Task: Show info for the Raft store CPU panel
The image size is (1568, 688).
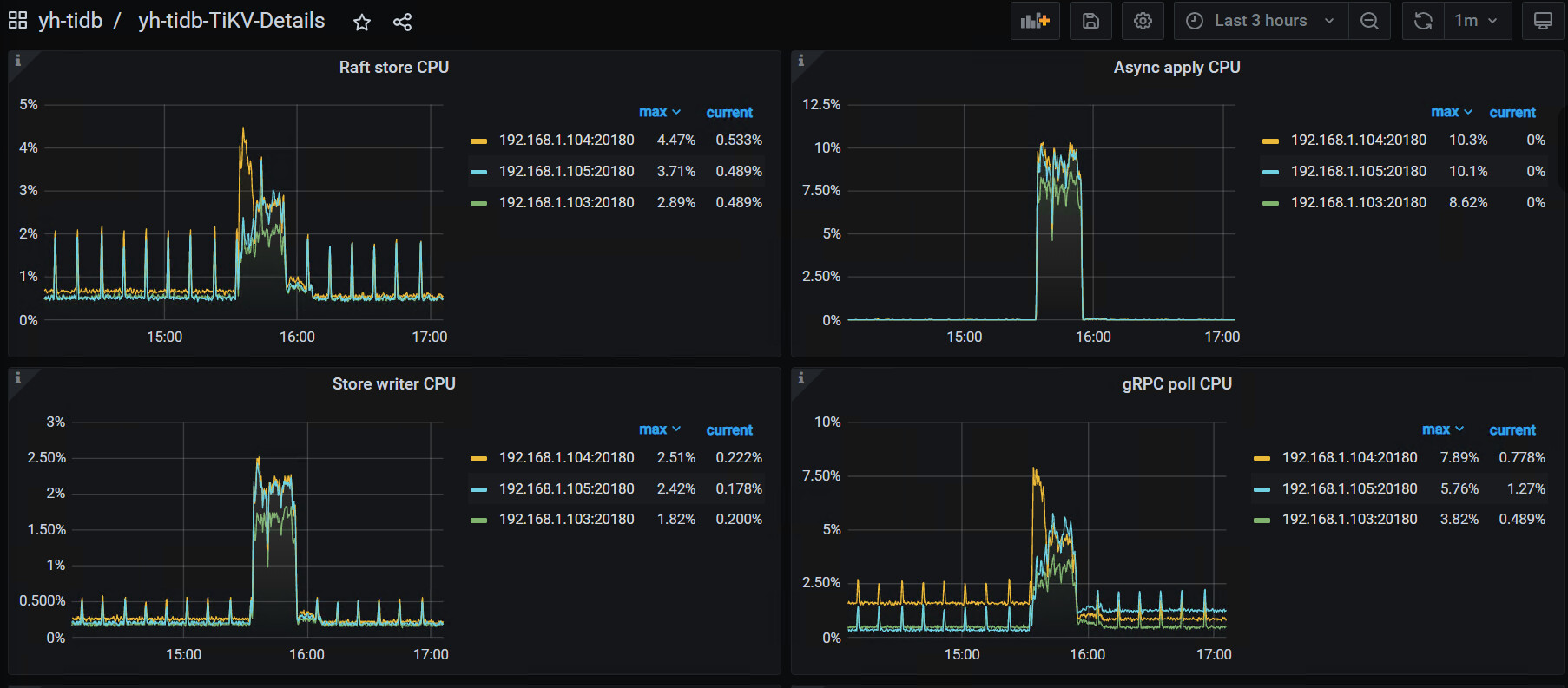Action: (17, 61)
